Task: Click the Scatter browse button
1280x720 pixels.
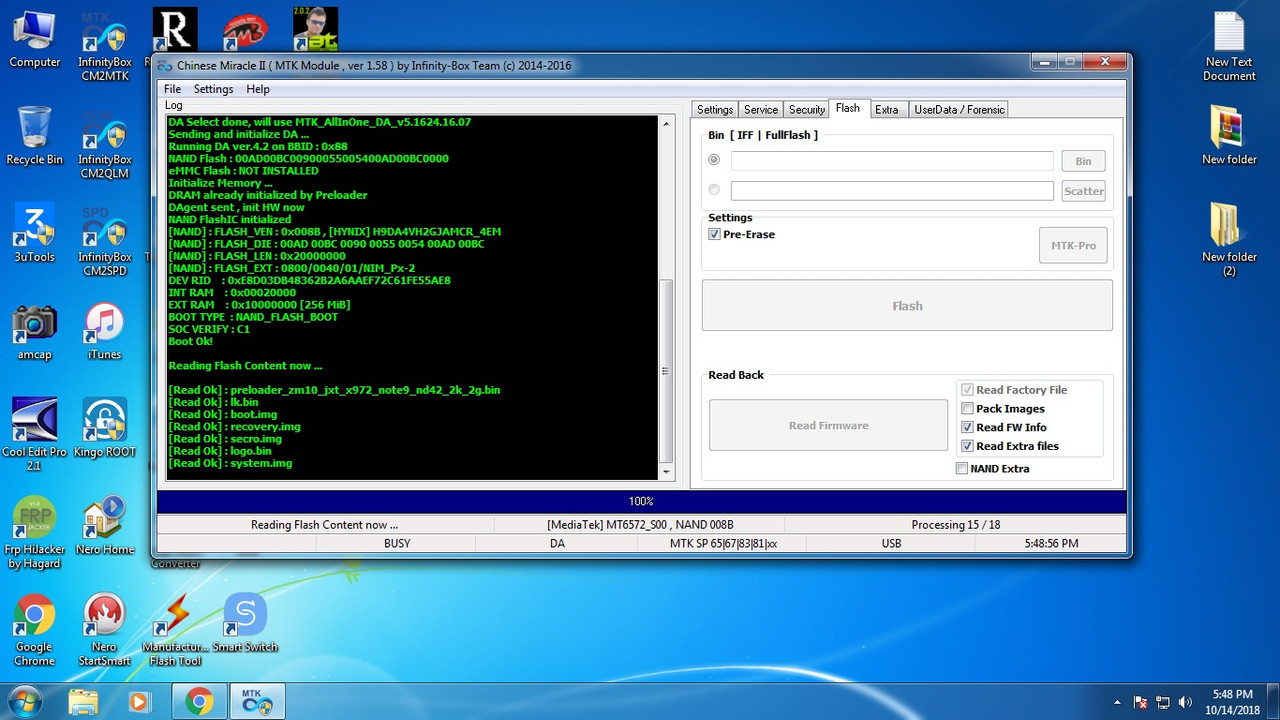Action: click(x=1083, y=191)
